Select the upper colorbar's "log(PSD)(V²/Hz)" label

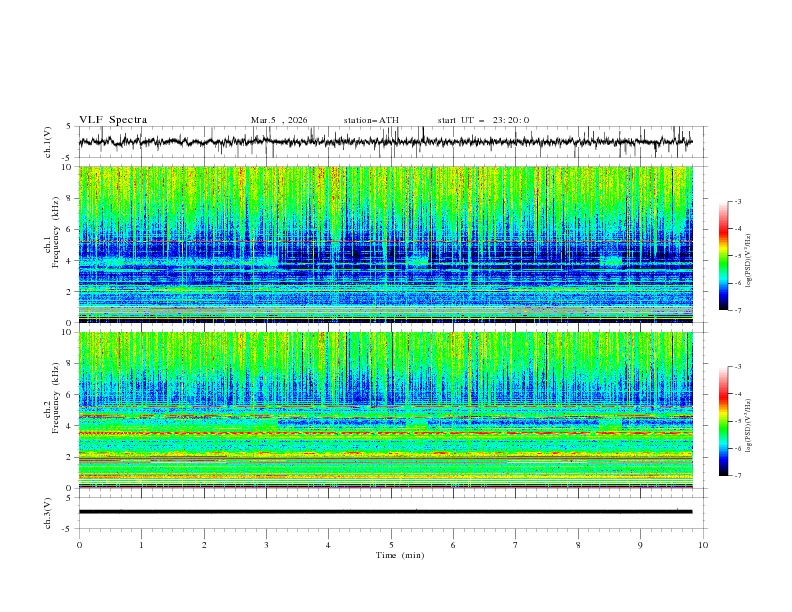click(748, 261)
